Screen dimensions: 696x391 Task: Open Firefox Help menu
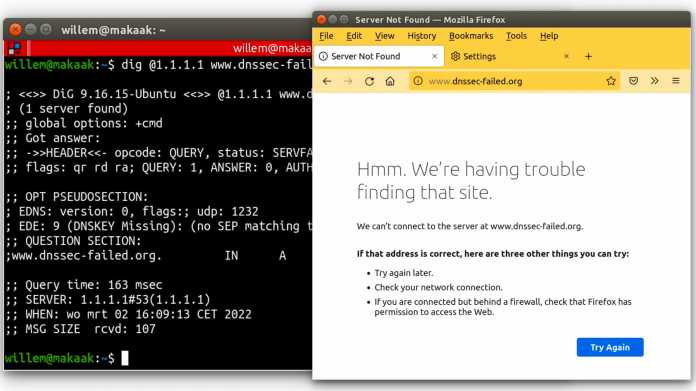coord(549,36)
